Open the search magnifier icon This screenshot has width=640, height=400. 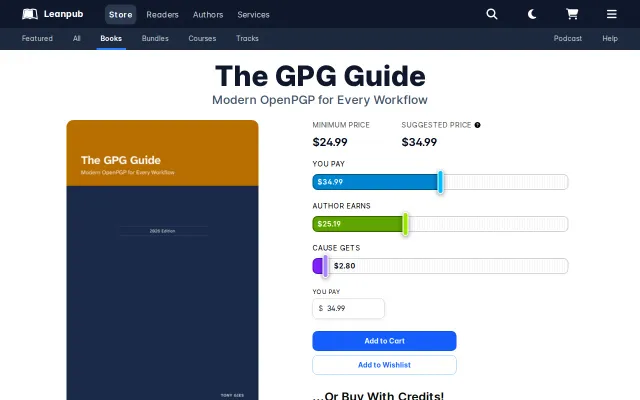point(492,14)
